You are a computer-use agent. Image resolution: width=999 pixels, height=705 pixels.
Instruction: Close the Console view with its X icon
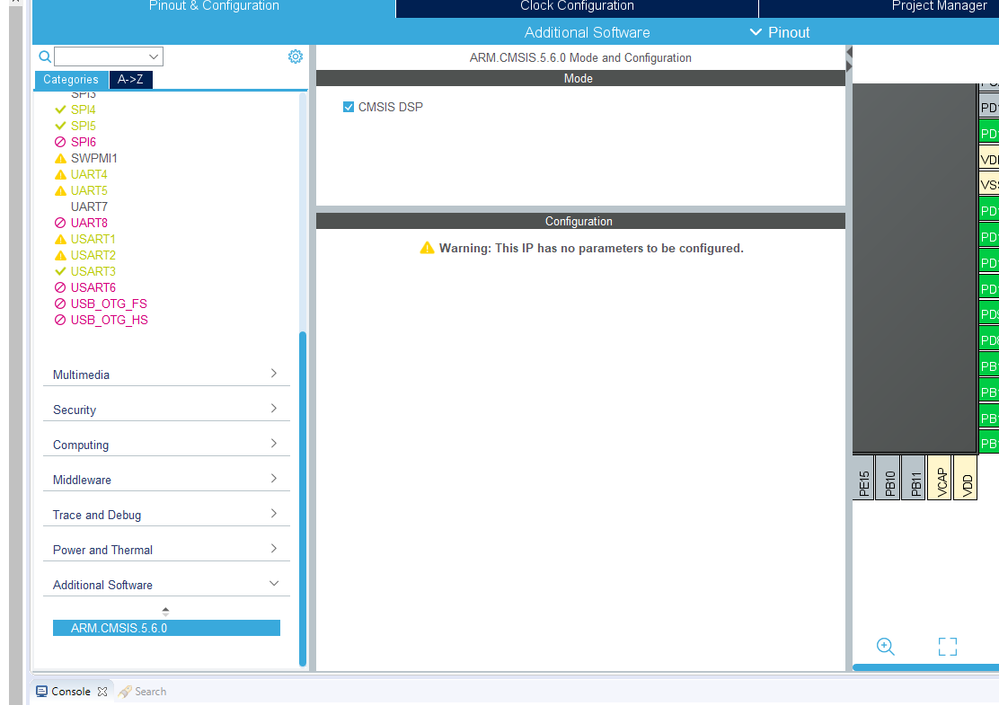(102, 691)
